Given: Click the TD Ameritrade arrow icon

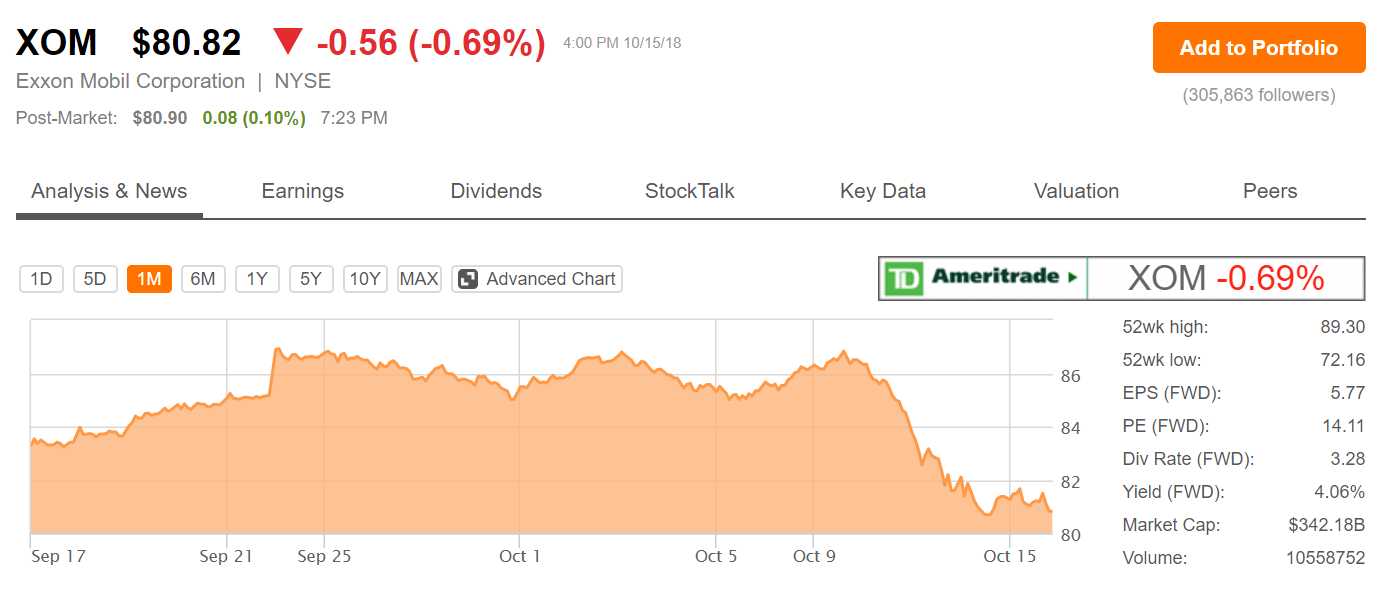Looking at the screenshot, I should tap(1073, 277).
